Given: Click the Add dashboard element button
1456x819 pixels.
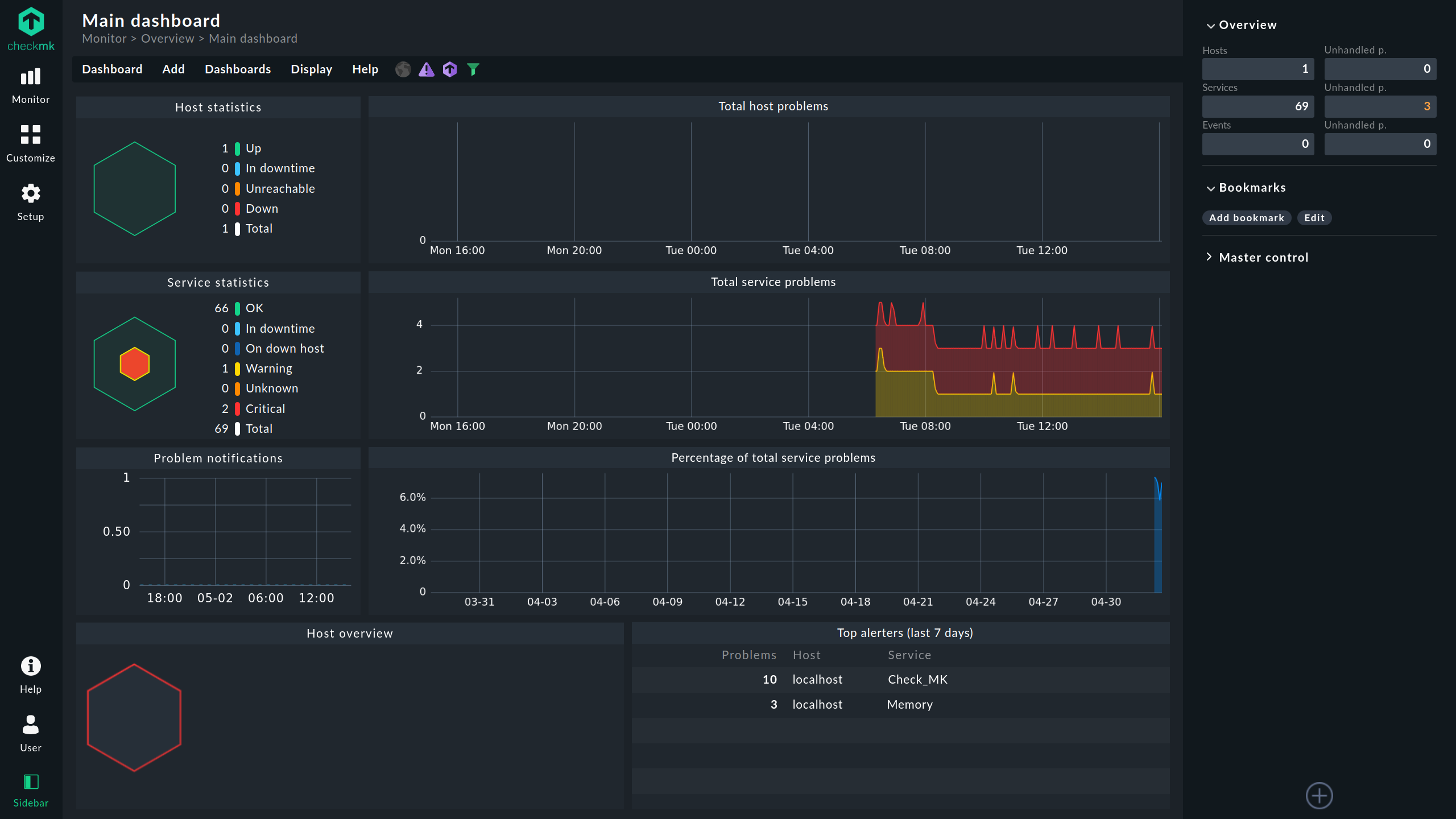Looking at the screenshot, I should 1319,795.
